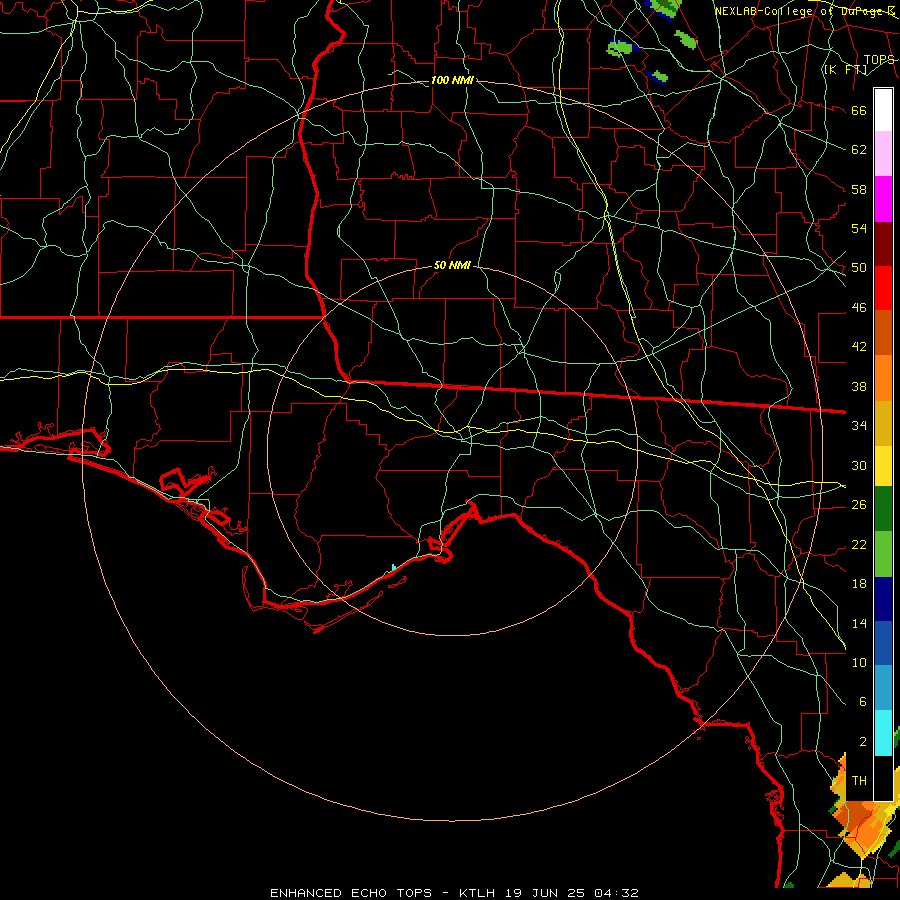The width and height of the screenshot is (900, 900).
Task: Select the gold legend band near 34
Action: [883, 423]
